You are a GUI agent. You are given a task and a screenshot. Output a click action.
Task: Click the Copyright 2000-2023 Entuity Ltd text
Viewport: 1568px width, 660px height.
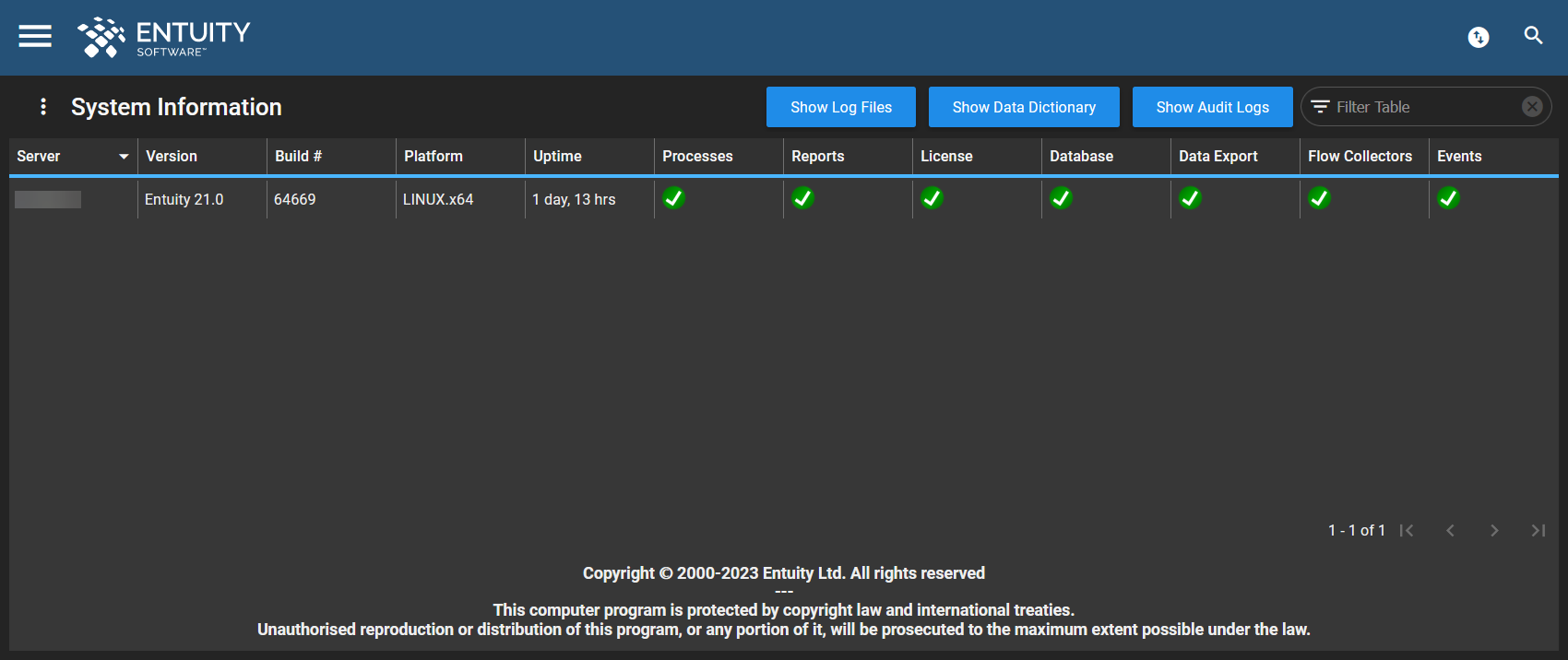784,573
